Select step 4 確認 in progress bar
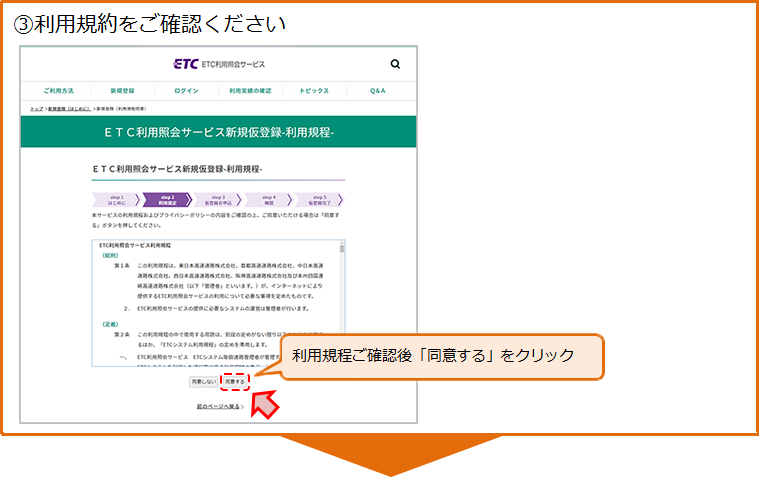Screen dimensions: 759x500 (x=268, y=199)
